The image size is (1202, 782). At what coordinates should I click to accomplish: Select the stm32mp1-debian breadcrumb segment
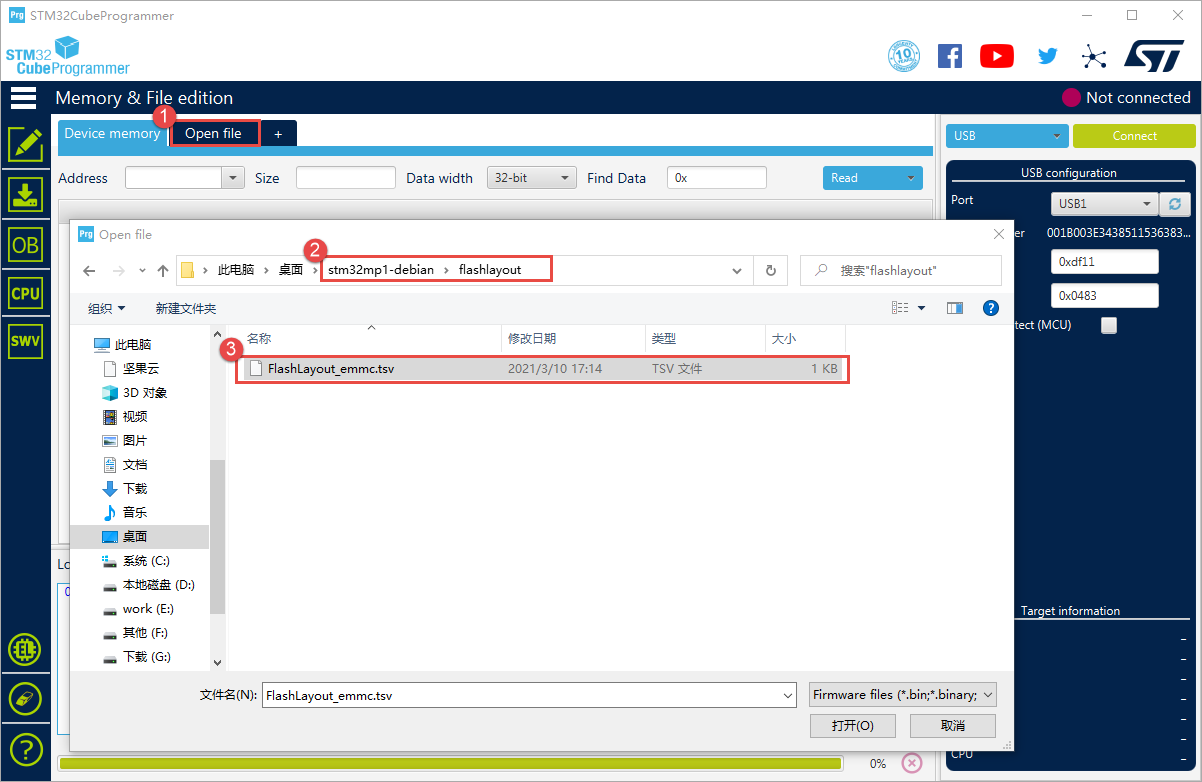click(x=381, y=270)
